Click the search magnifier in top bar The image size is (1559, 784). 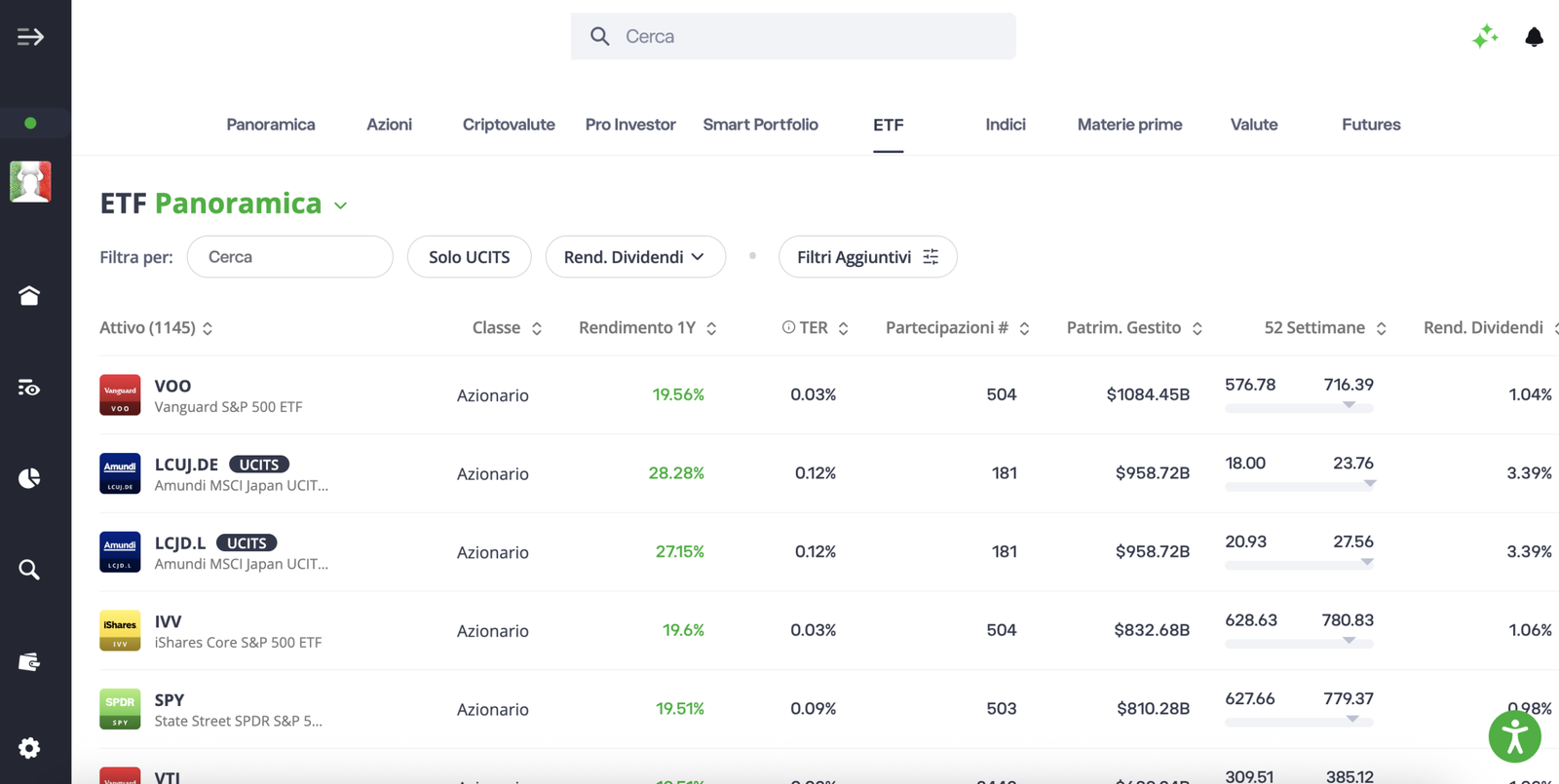tap(600, 36)
